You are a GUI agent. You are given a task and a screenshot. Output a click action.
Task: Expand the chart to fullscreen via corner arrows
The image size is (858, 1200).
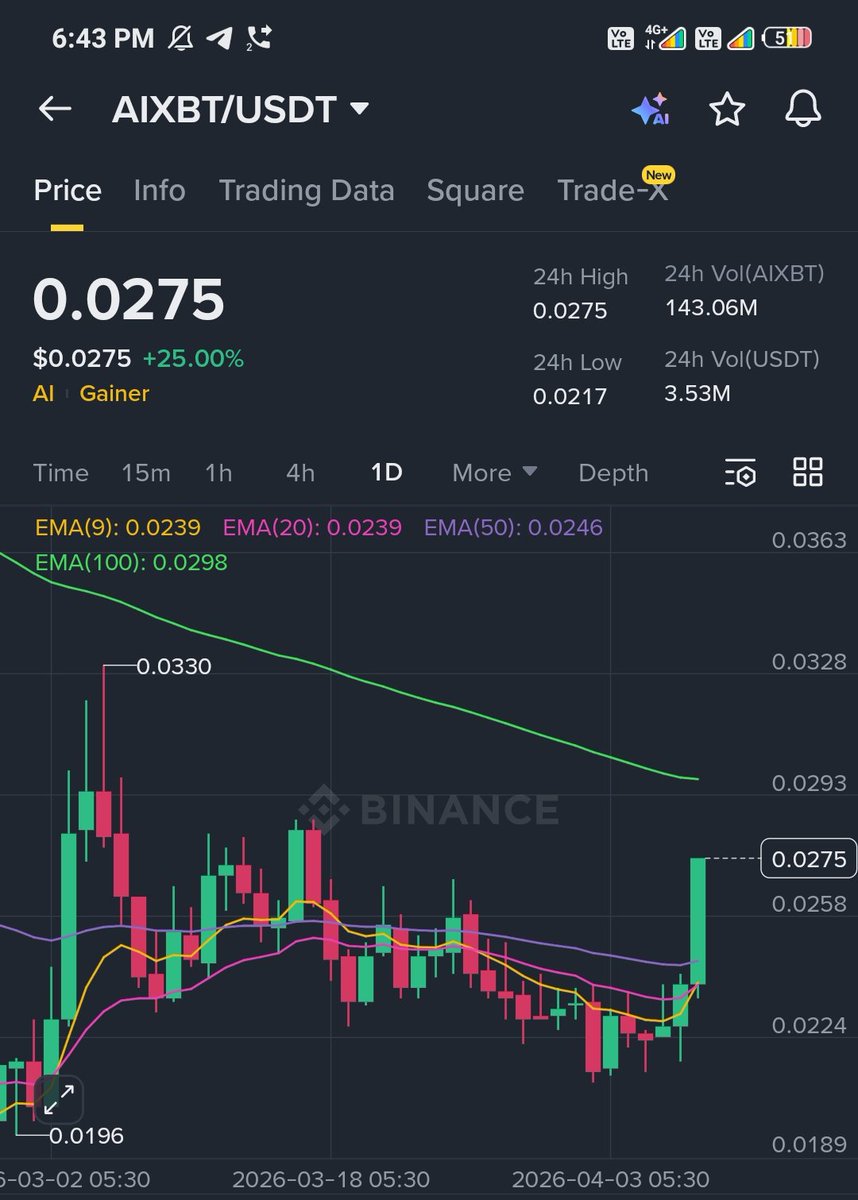pyautogui.click(x=58, y=1100)
